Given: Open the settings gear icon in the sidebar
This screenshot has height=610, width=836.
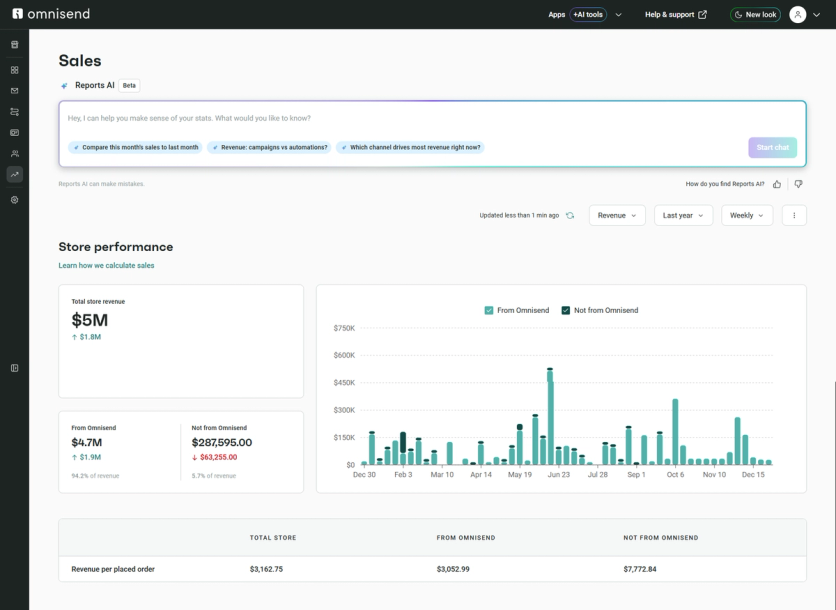Looking at the screenshot, I should [14, 200].
